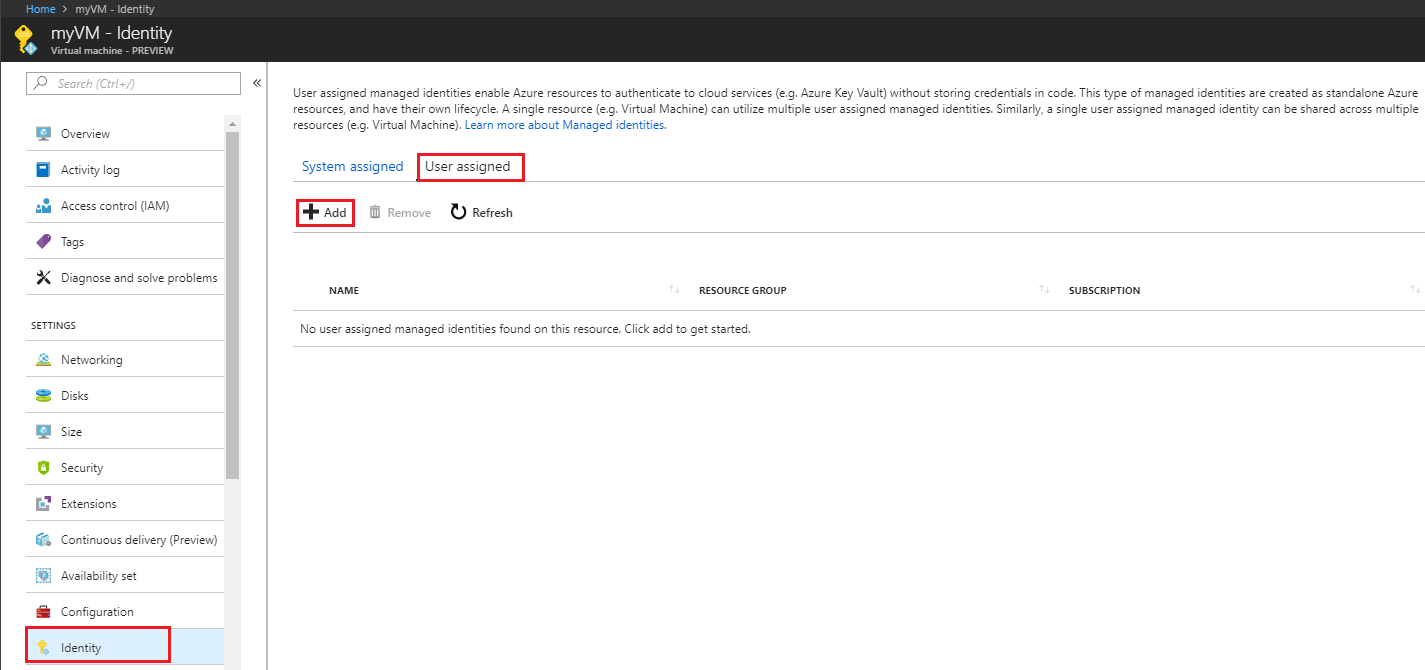Image resolution: width=1425 pixels, height=670 pixels.
Task: Sort by the RESOURCE GROUP column arrows
Action: coord(1044,290)
